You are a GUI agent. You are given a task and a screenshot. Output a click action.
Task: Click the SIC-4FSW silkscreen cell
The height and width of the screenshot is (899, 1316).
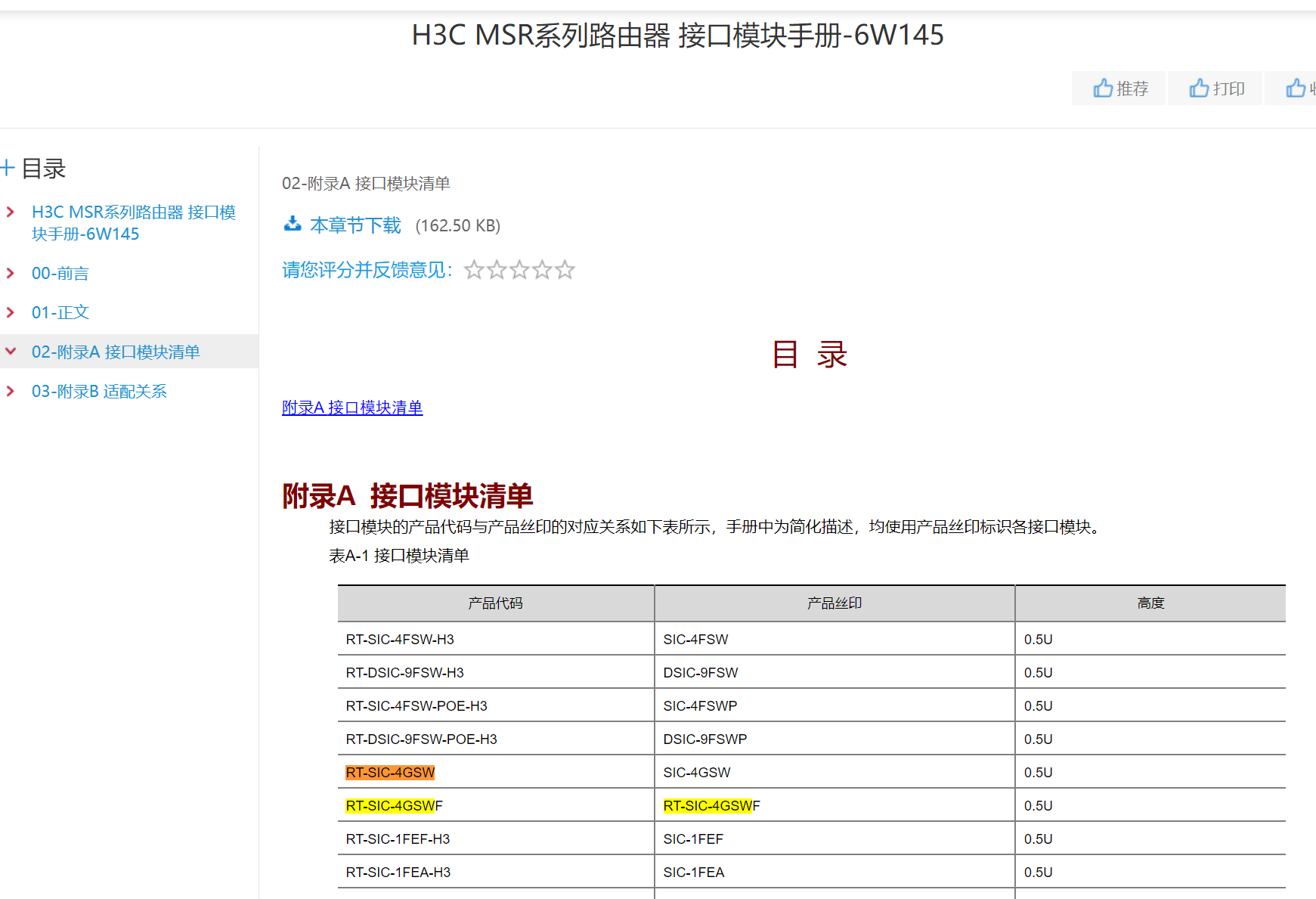click(x=834, y=639)
